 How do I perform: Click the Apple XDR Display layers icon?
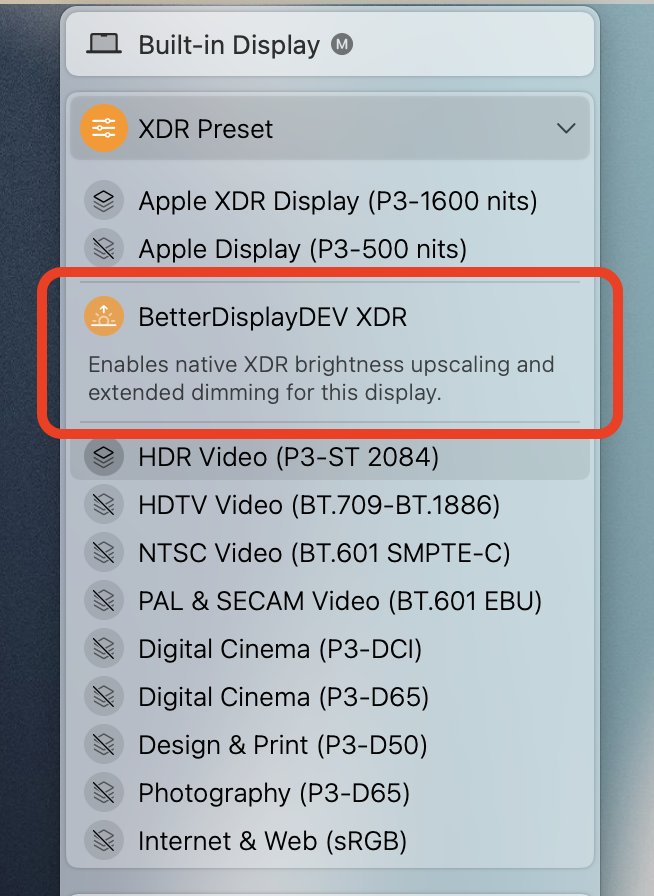(x=104, y=201)
